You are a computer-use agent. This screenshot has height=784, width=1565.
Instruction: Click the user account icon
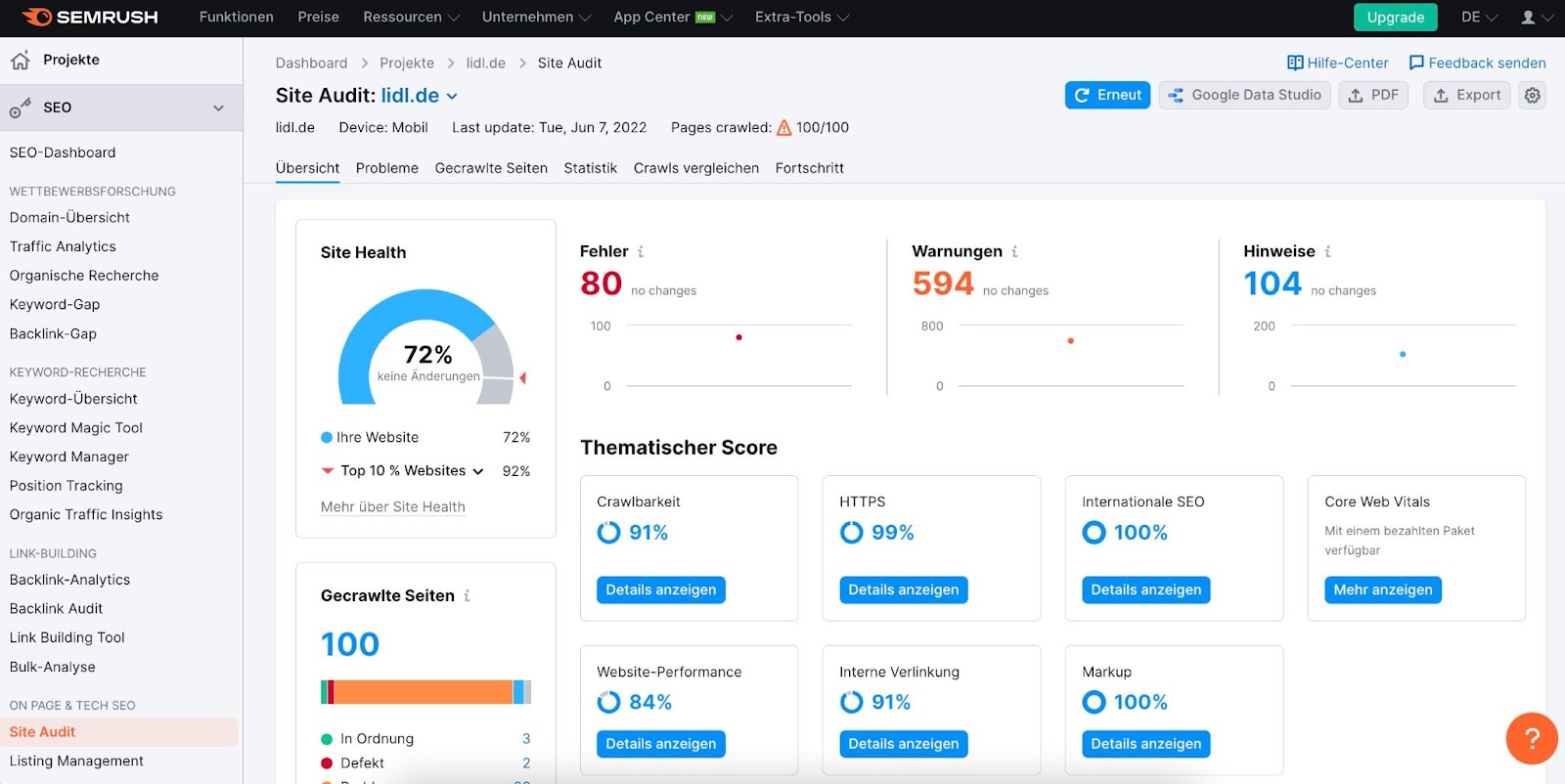click(x=1528, y=18)
